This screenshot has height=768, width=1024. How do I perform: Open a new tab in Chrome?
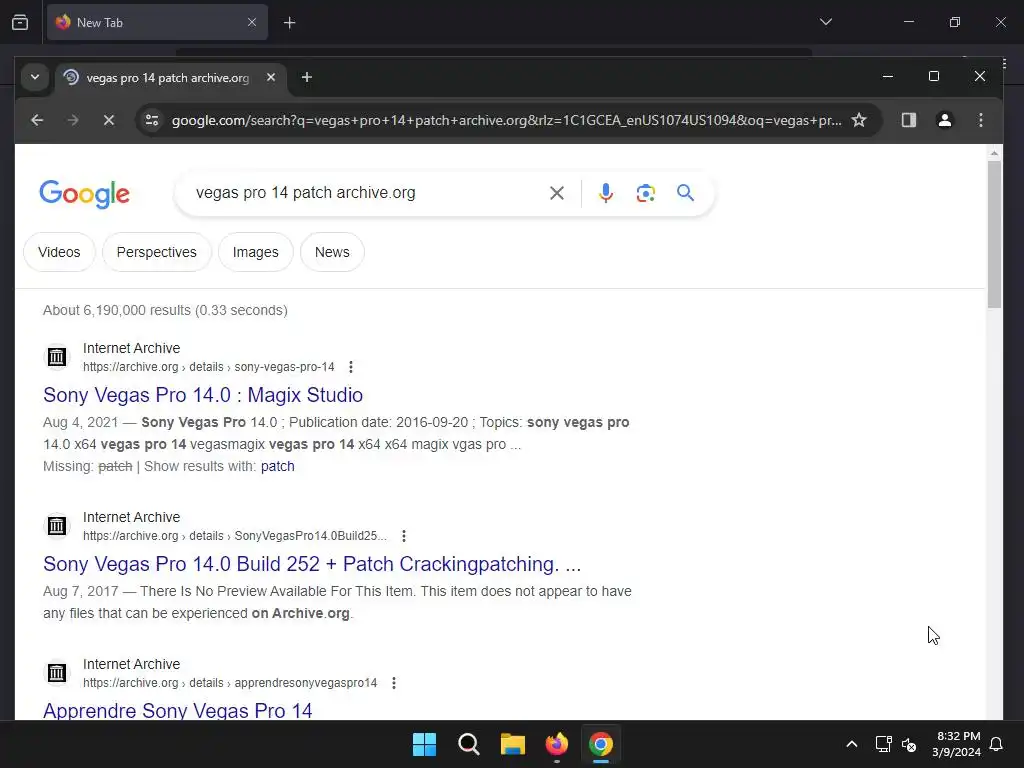[306, 78]
